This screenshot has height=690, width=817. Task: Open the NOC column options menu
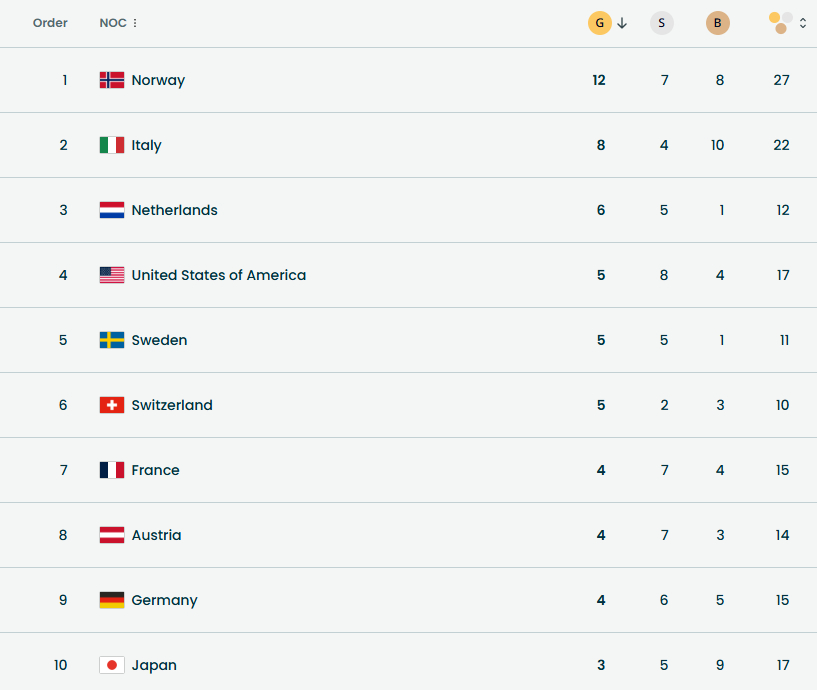[135, 23]
